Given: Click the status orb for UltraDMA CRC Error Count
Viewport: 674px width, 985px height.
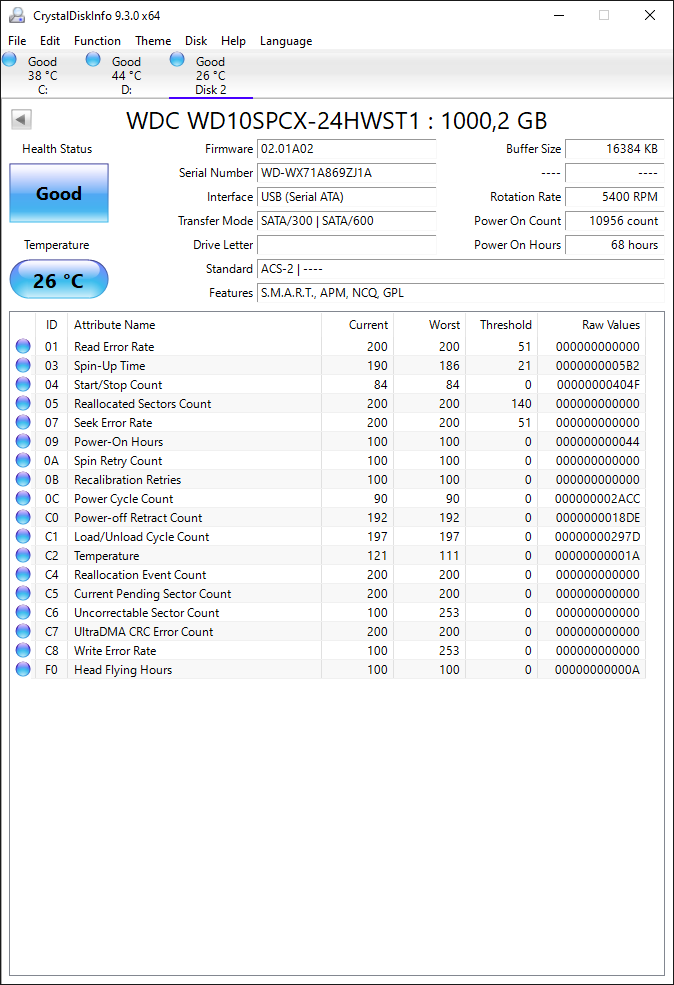Looking at the screenshot, I should point(23,631).
